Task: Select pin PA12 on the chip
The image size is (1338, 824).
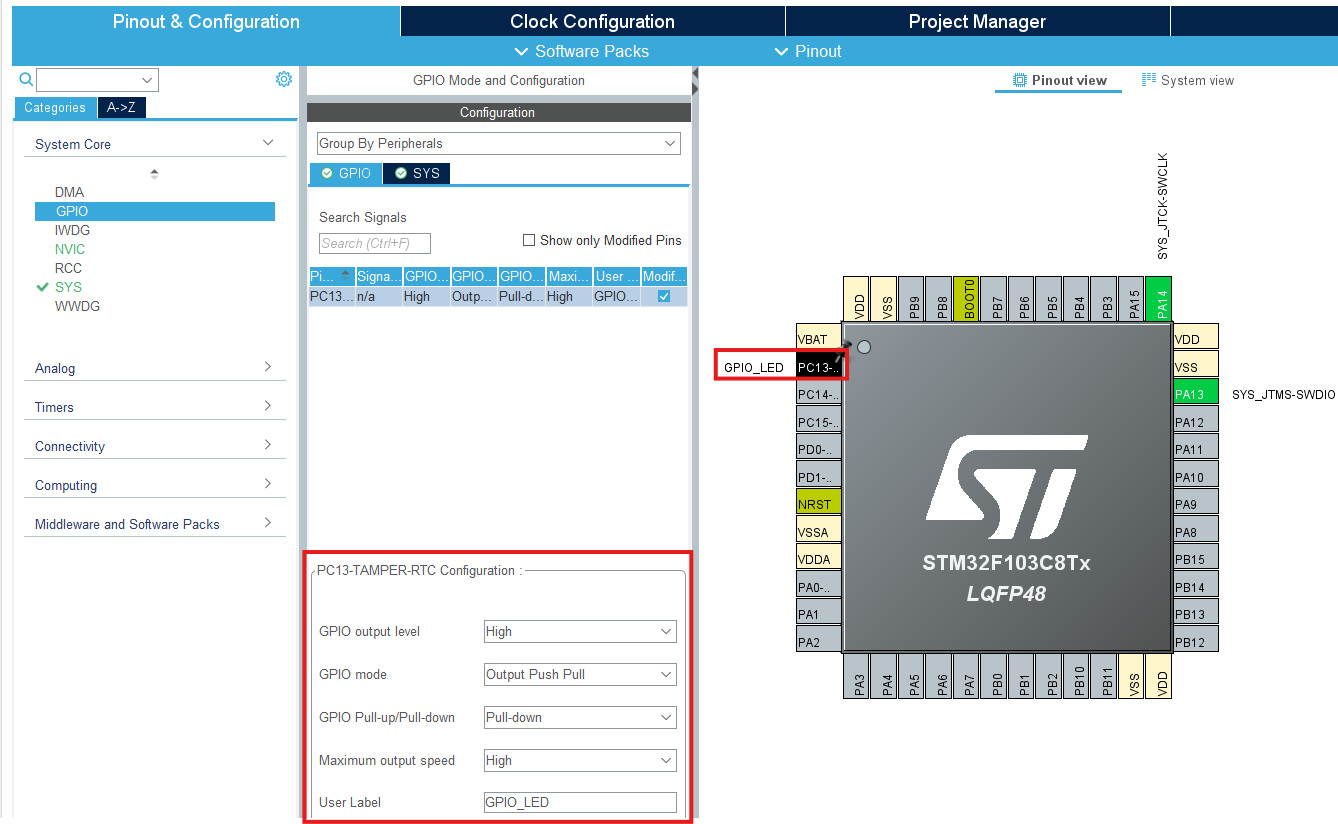Action: (x=1196, y=422)
